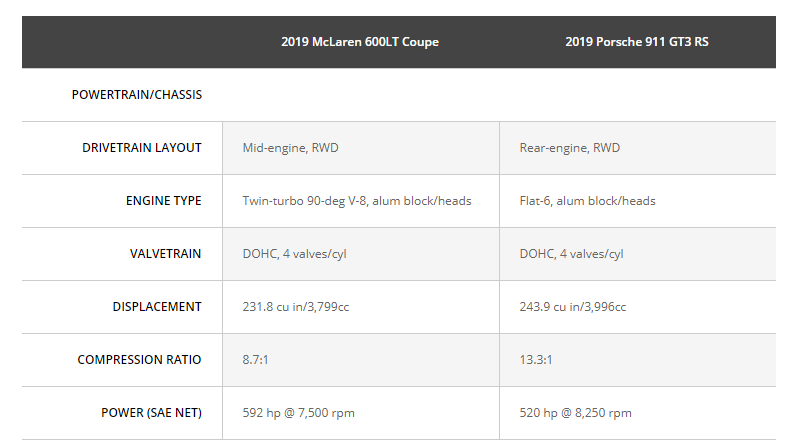Image resolution: width=791 pixels, height=446 pixels.
Task: Select the COMPRESSION RATIO row label
Action: click(x=139, y=360)
